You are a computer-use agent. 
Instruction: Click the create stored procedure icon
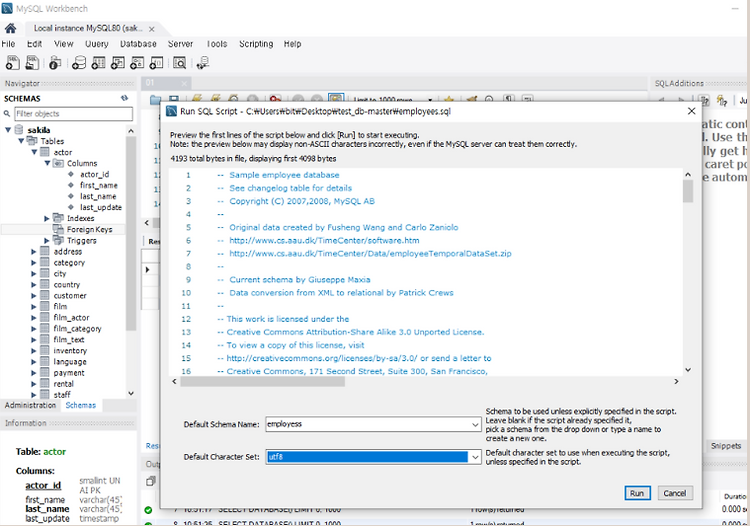[x=137, y=63]
